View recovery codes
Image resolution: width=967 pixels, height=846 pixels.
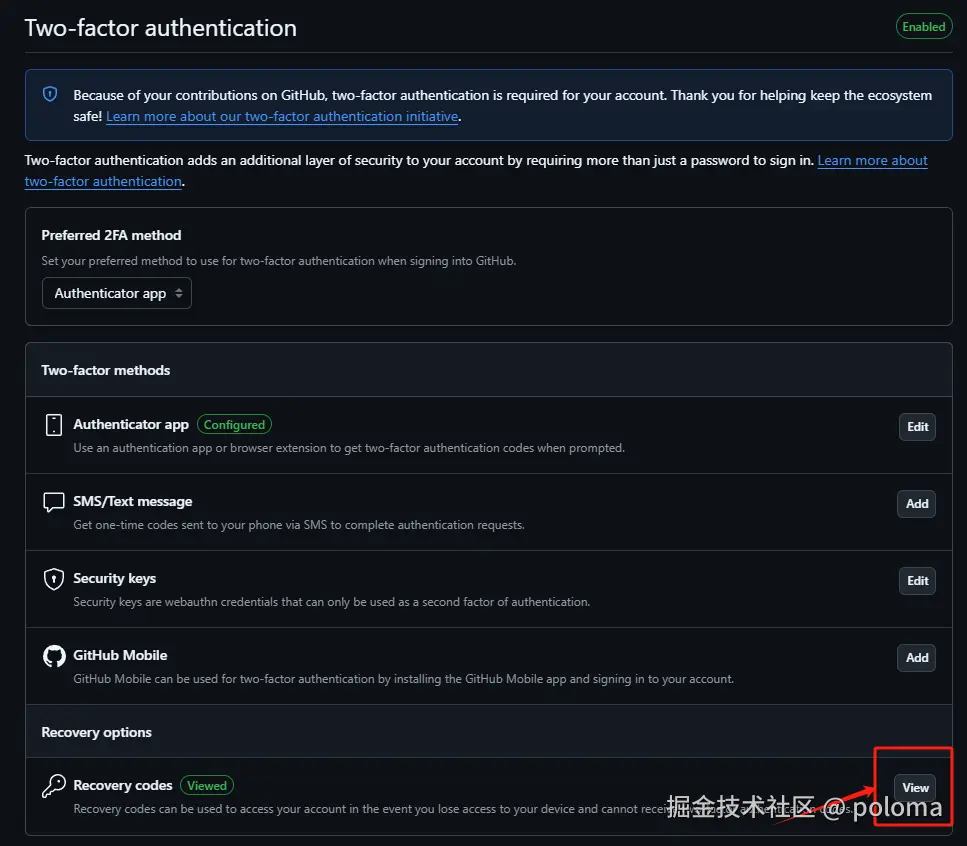point(915,787)
